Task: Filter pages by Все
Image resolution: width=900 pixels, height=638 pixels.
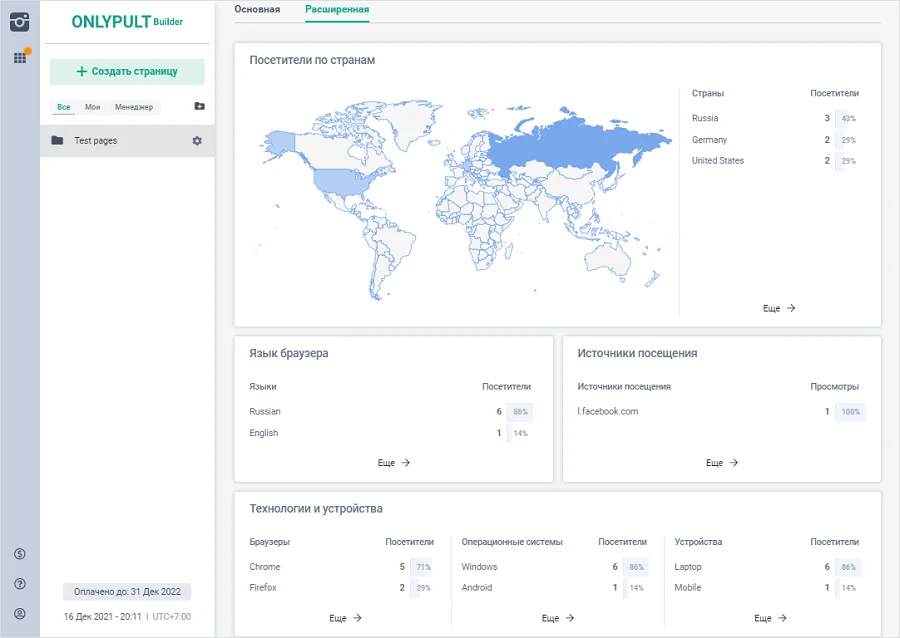Action: 64,107
